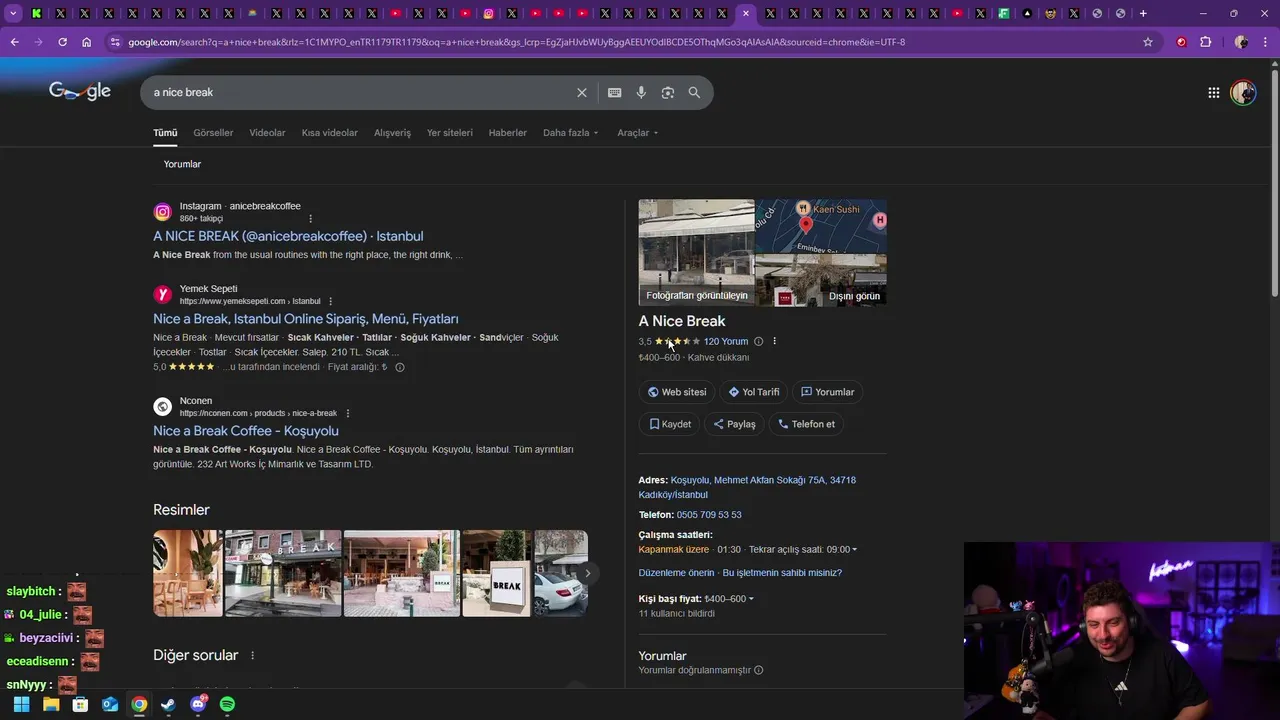Screen dimensions: 1280x720
Task: Click Düzenleme önerin link
Action: coord(676,573)
